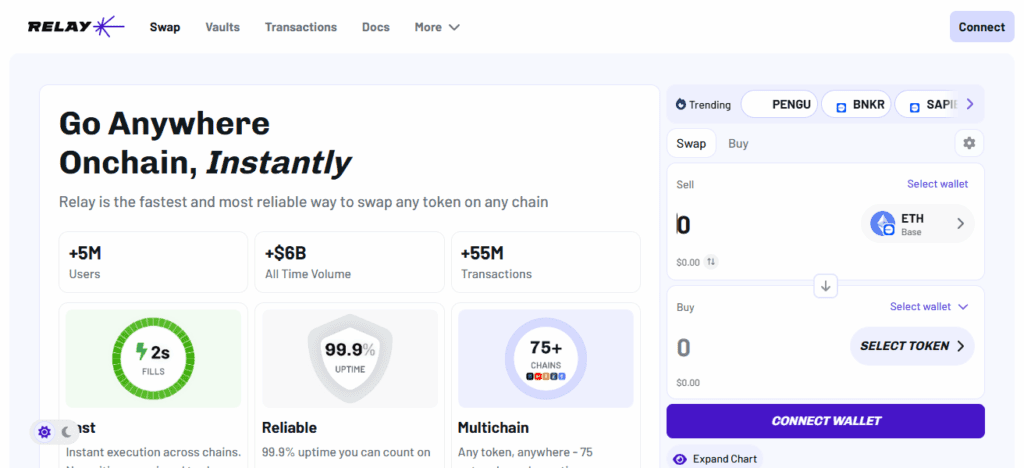Open the More dropdown in navigation

pos(437,27)
